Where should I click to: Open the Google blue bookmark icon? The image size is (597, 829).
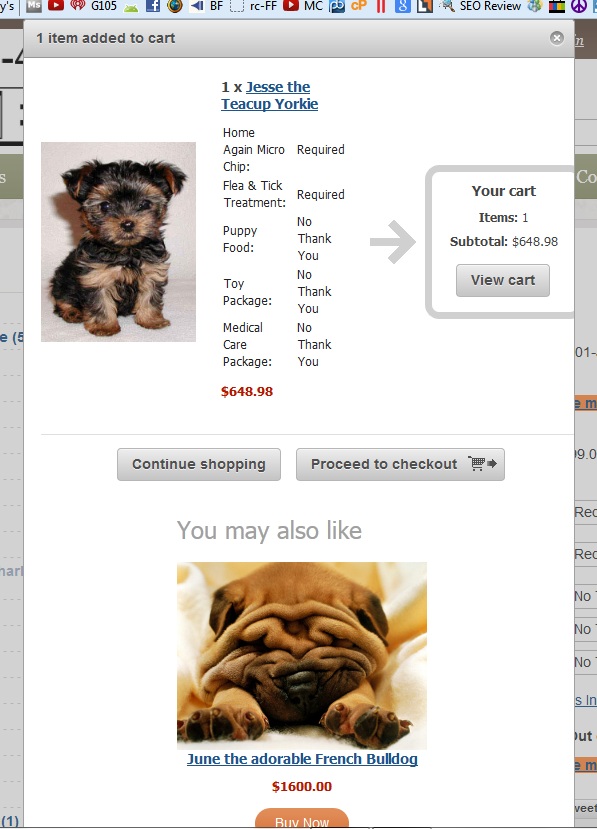point(403,6)
